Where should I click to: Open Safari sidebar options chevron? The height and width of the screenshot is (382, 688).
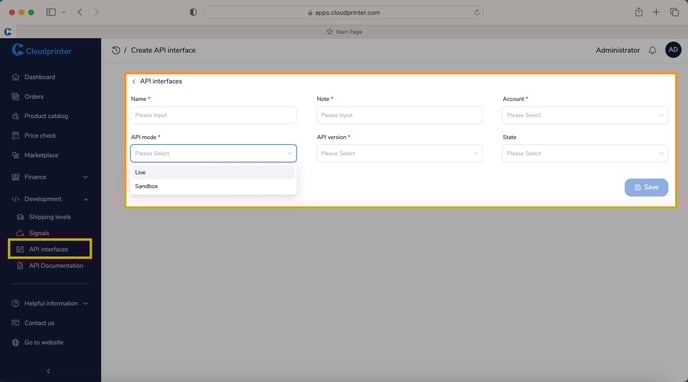point(64,13)
